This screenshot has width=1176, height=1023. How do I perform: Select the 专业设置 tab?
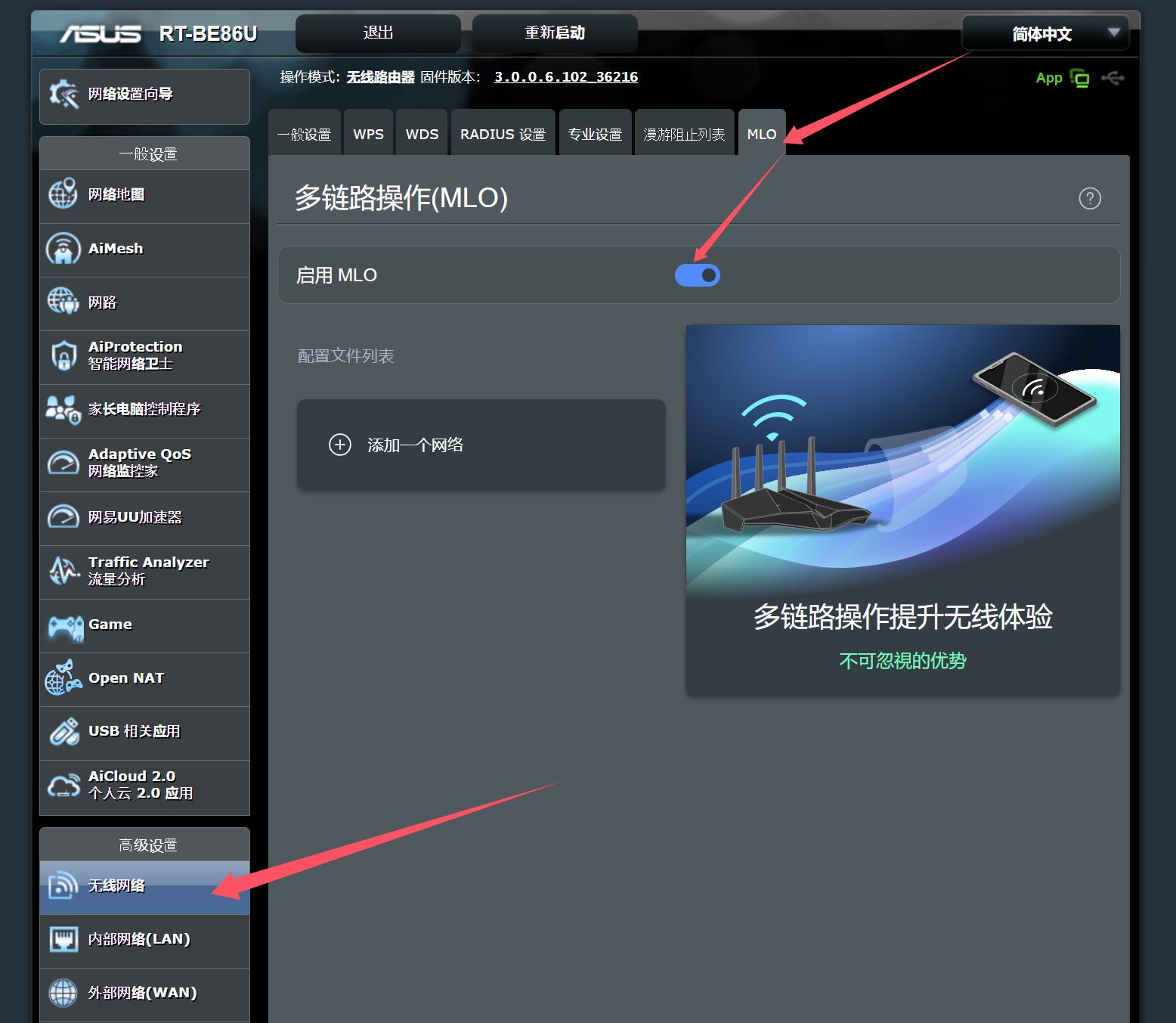click(x=595, y=134)
